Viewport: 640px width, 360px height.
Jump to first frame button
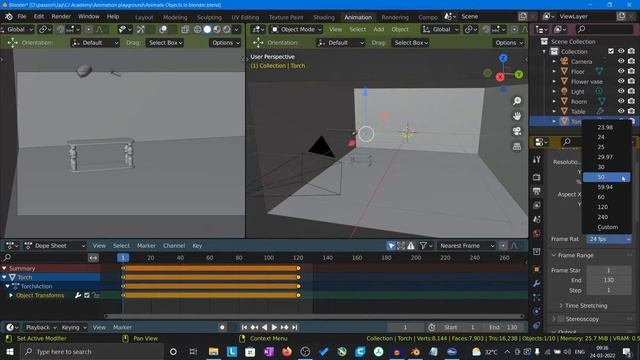pos(244,327)
